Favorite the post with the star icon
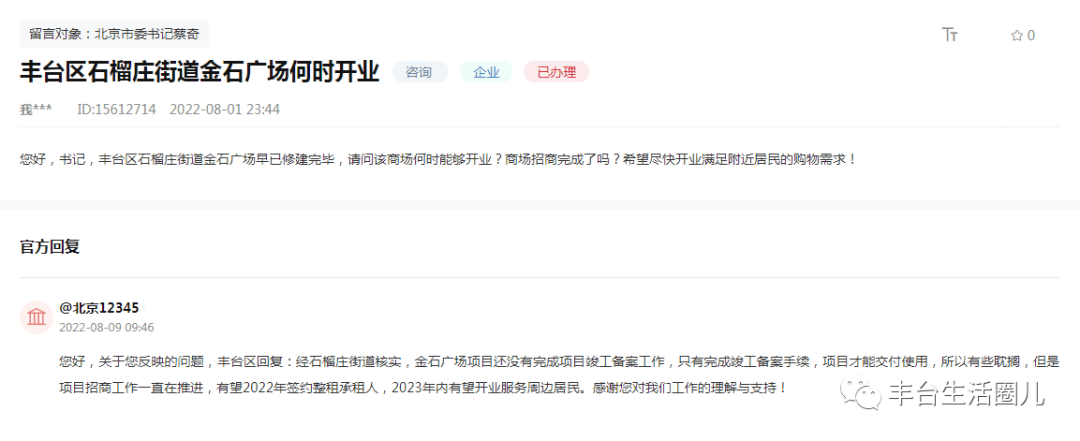Image resolution: width=1080 pixels, height=441 pixels. tap(1017, 36)
